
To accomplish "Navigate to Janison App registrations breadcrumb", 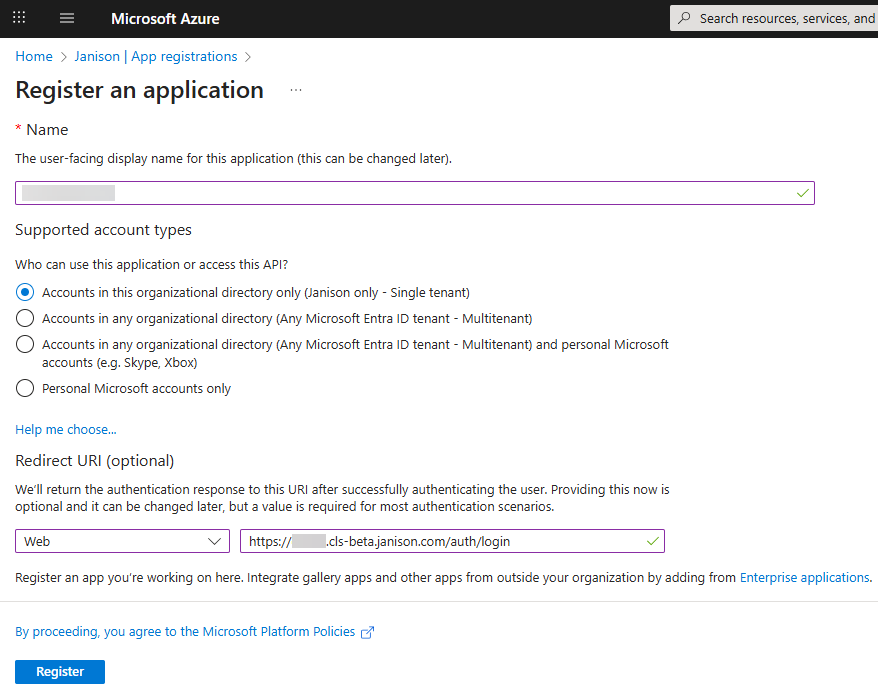I will coord(156,57).
